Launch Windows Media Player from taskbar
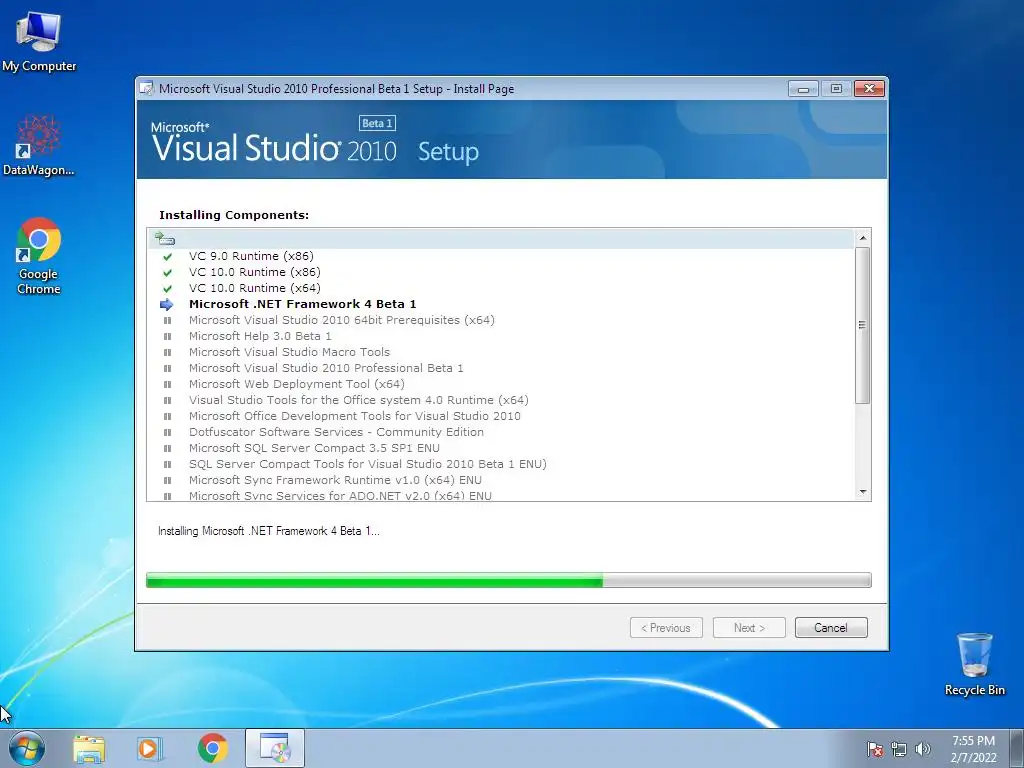This screenshot has height=768, width=1024. coord(150,749)
